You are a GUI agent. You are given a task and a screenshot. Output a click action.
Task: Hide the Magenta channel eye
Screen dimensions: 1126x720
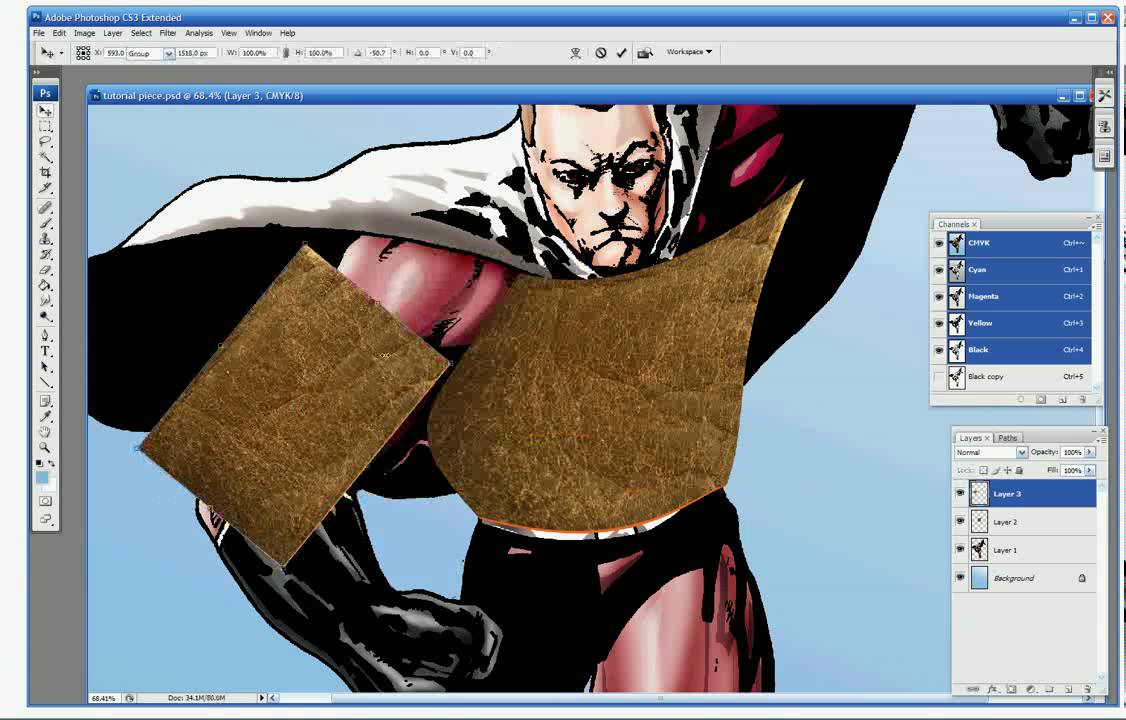[939, 297]
